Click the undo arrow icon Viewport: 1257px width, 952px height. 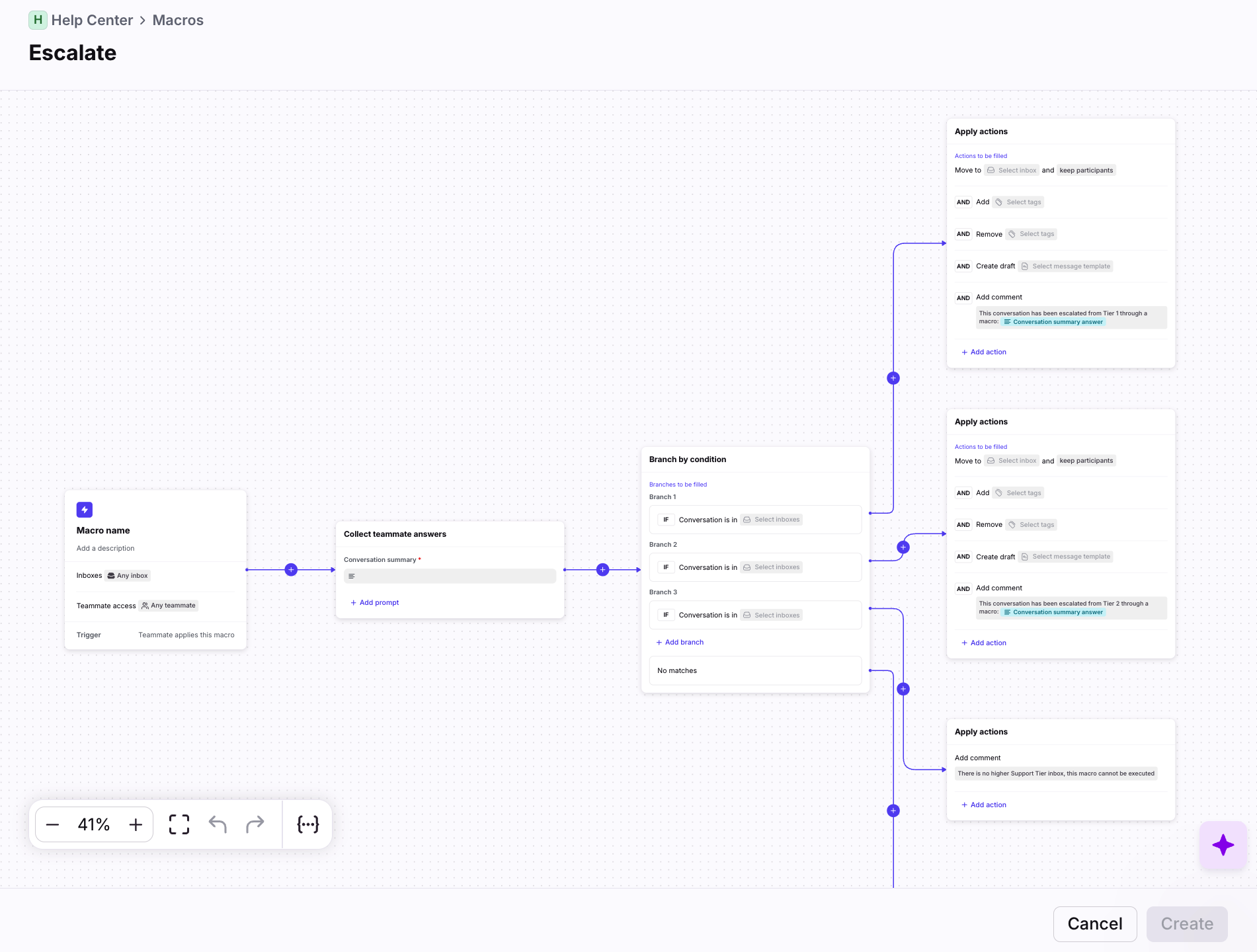click(218, 824)
